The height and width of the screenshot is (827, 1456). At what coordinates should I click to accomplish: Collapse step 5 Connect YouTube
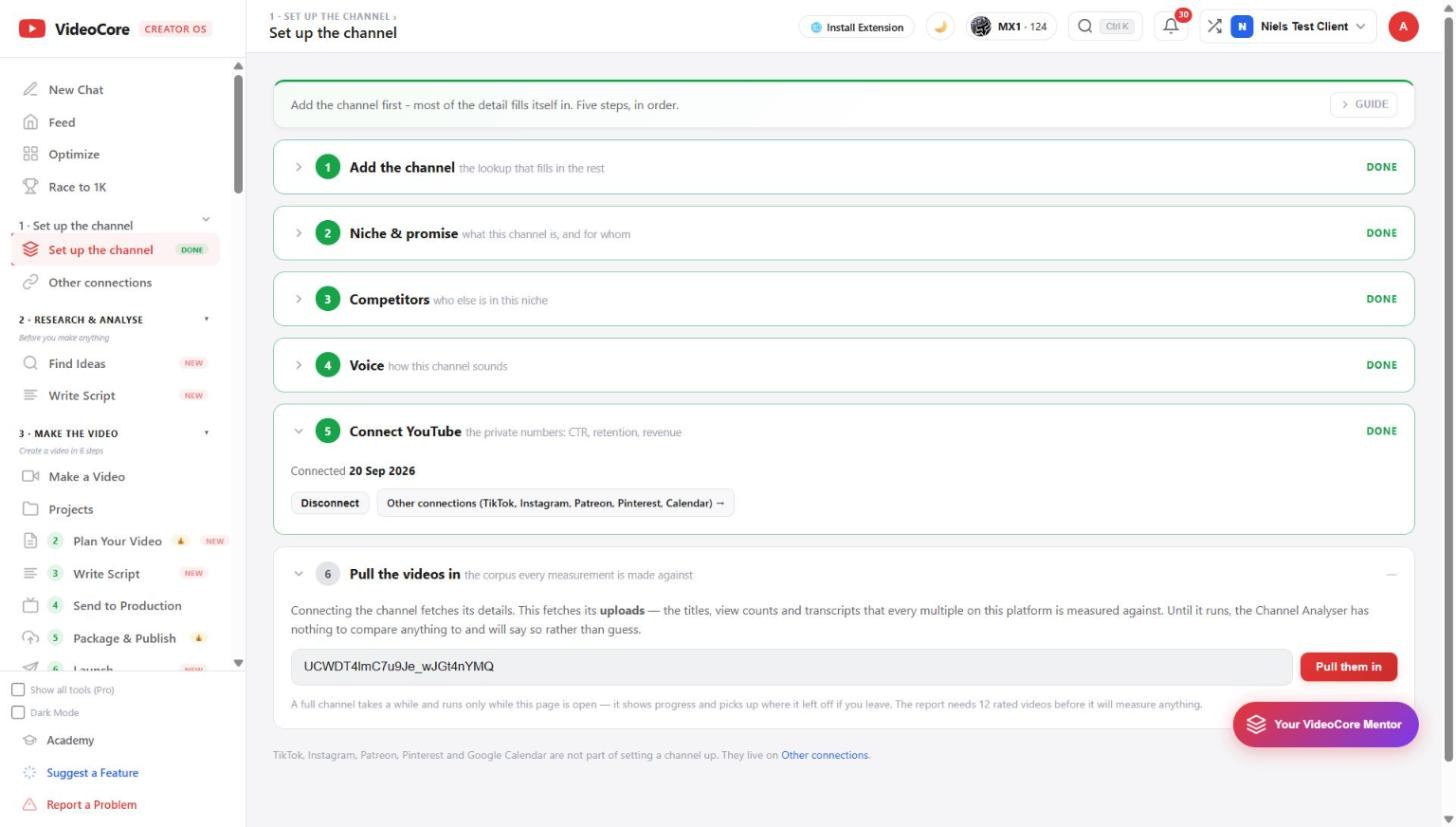(298, 431)
